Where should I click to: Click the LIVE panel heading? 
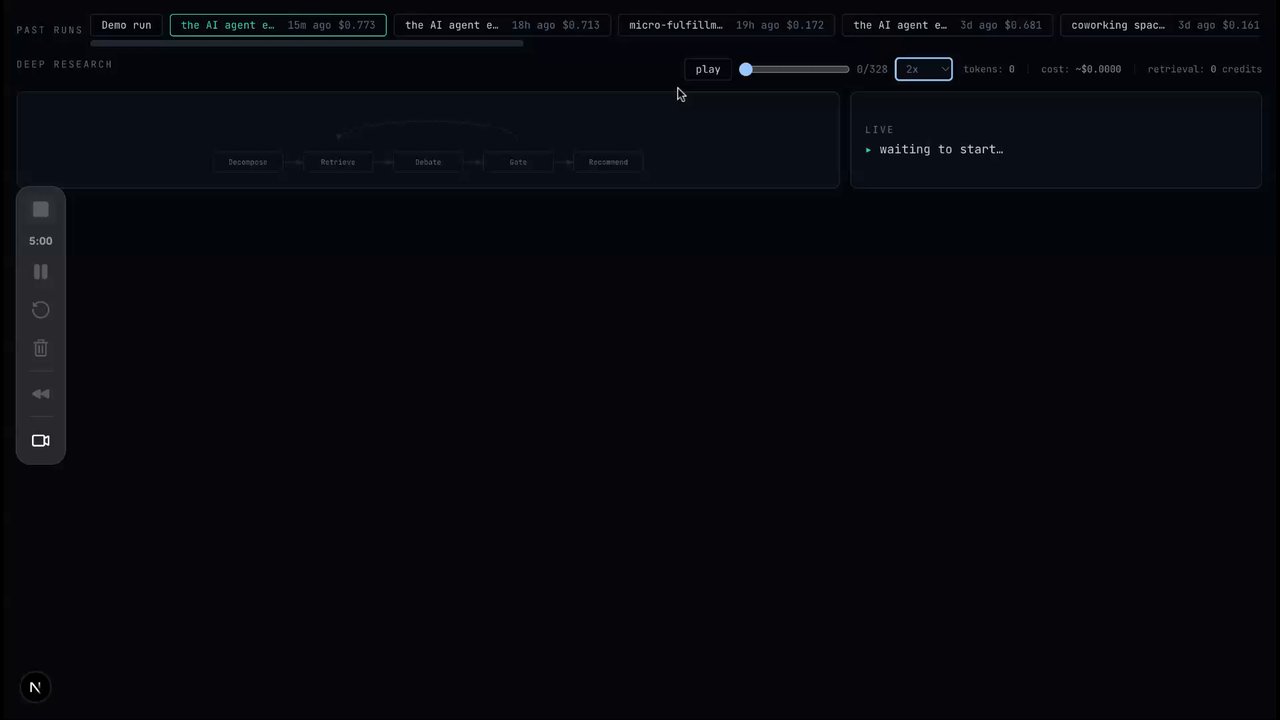[x=880, y=130]
